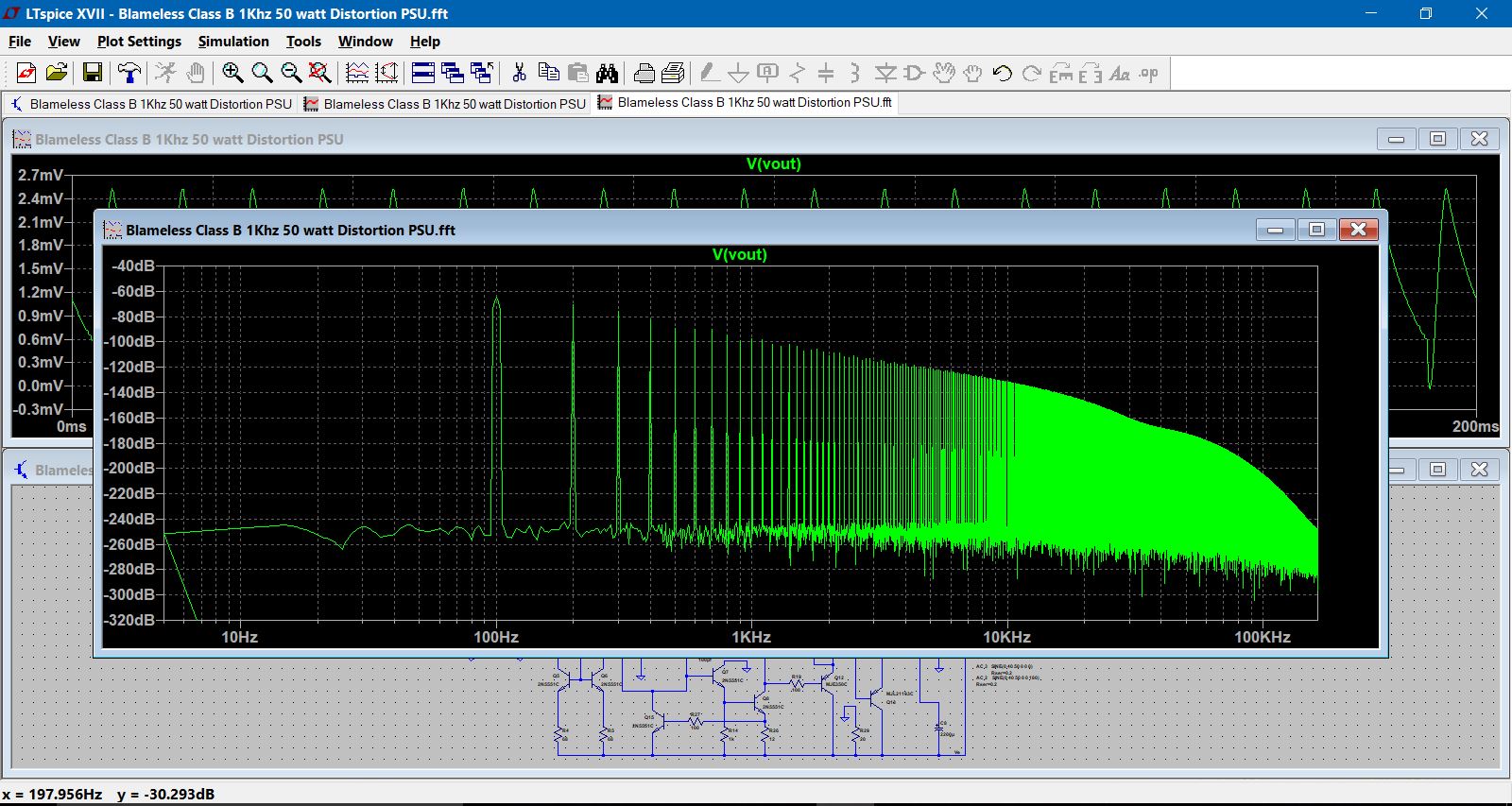
Task: Click the 2.7mV label on waveform vertical axis
Action: pyautogui.click(x=41, y=175)
